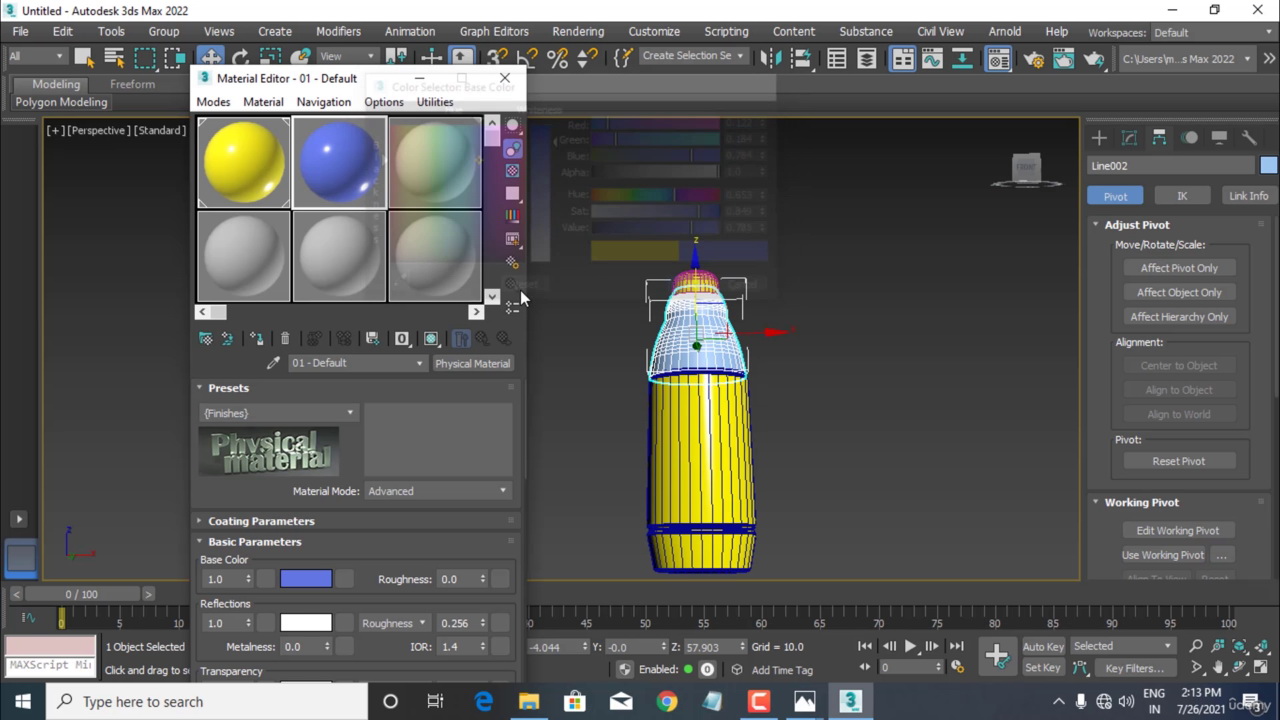
Task: Toggle Backlight in Material Editor side toolbar
Action: point(512,148)
